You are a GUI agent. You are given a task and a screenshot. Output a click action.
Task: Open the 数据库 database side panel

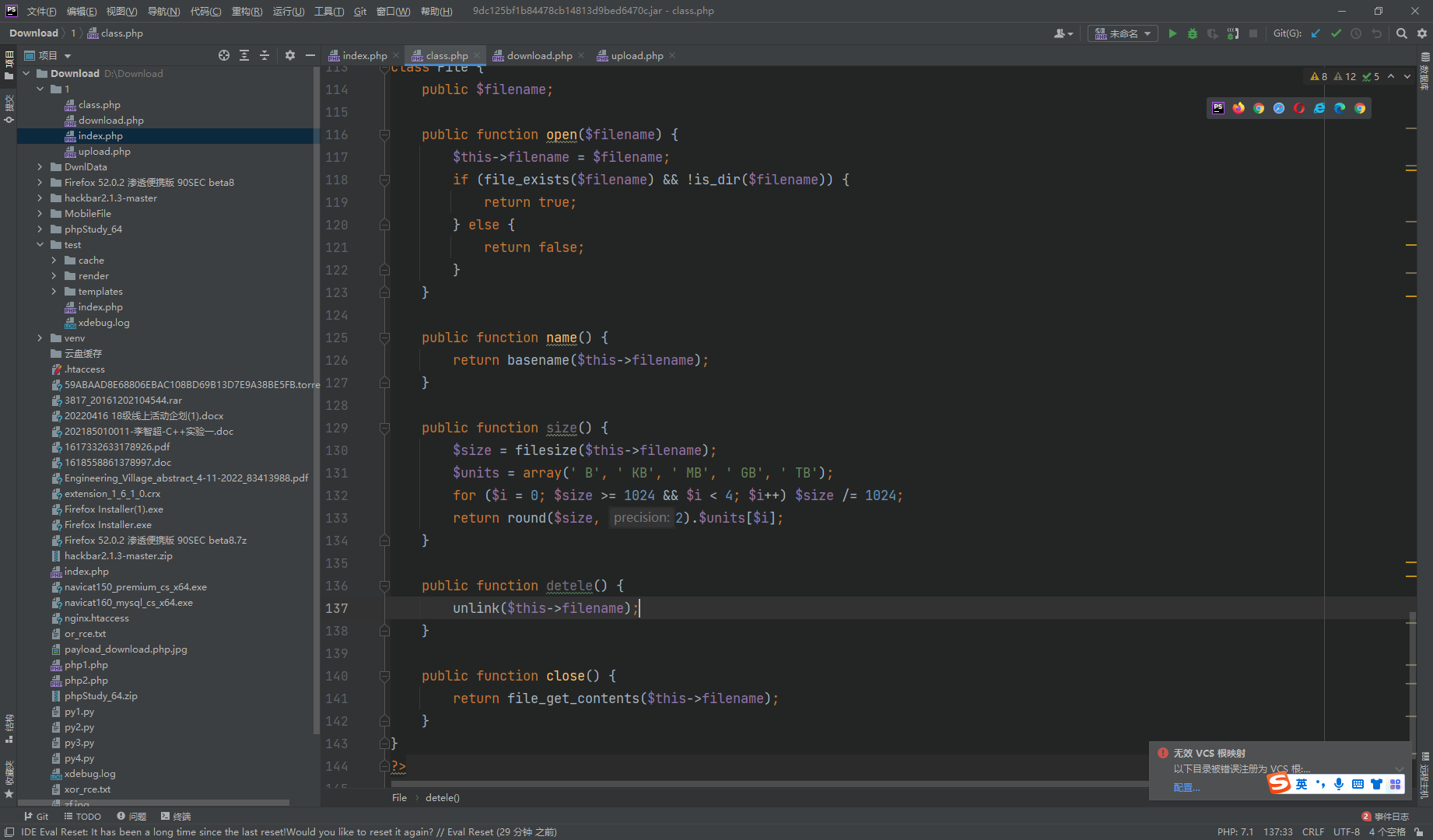pos(1425,70)
